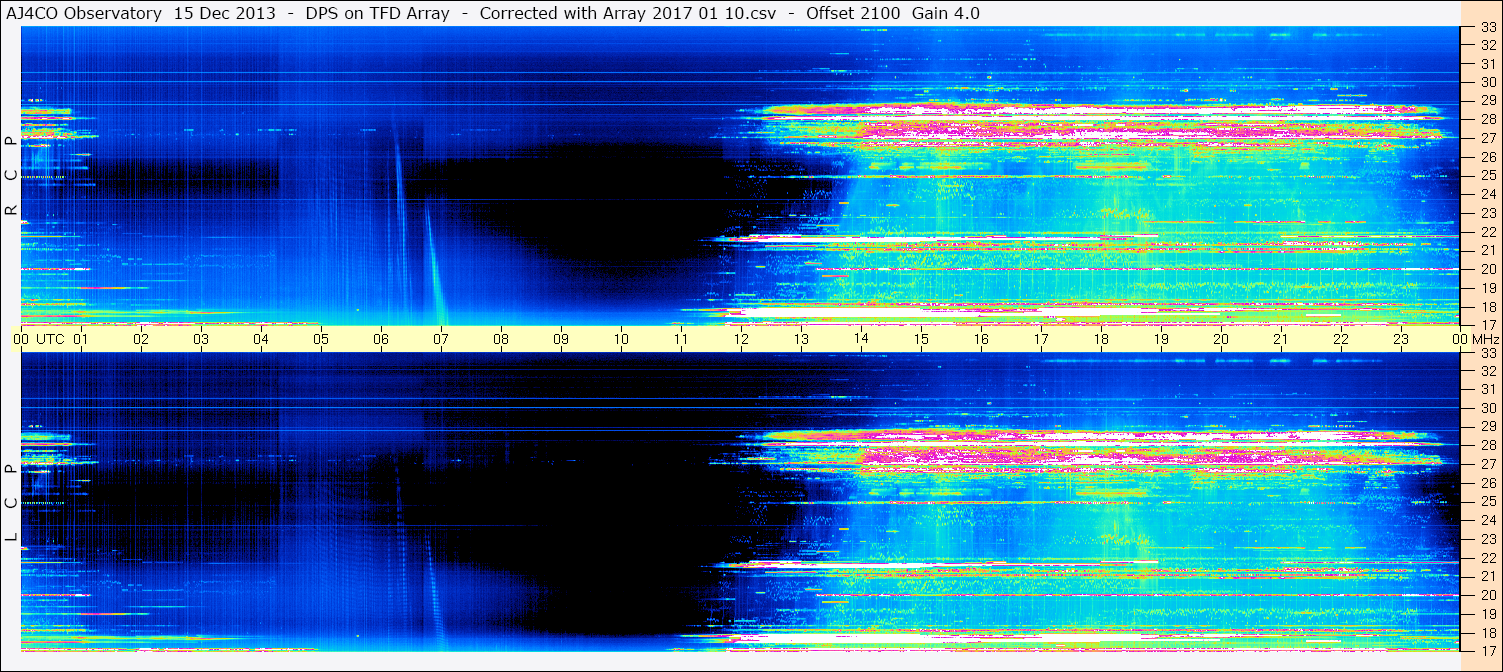Screen dimensions: 1503x672
Task: Click the 33 MHz tick on LCP panel
Action: [1487, 353]
